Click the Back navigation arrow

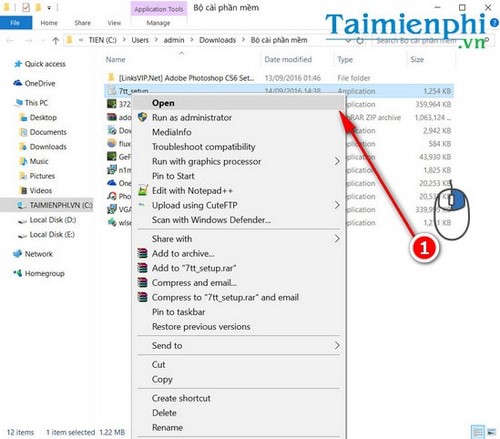[10, 41]
